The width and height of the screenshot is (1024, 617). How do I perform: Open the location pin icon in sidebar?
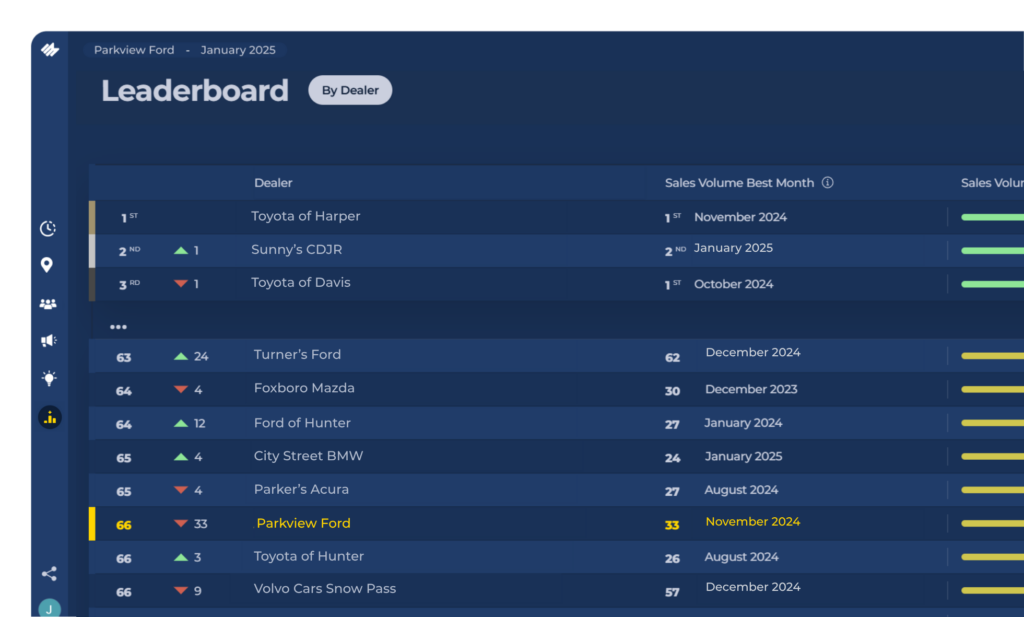(46, 265)
